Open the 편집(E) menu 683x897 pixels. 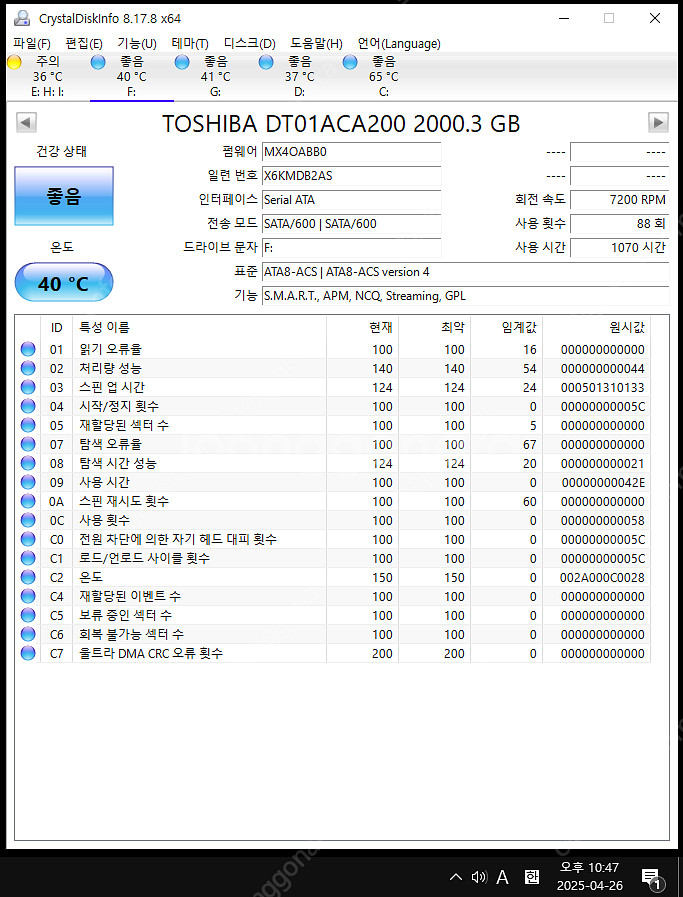point(84,43)
